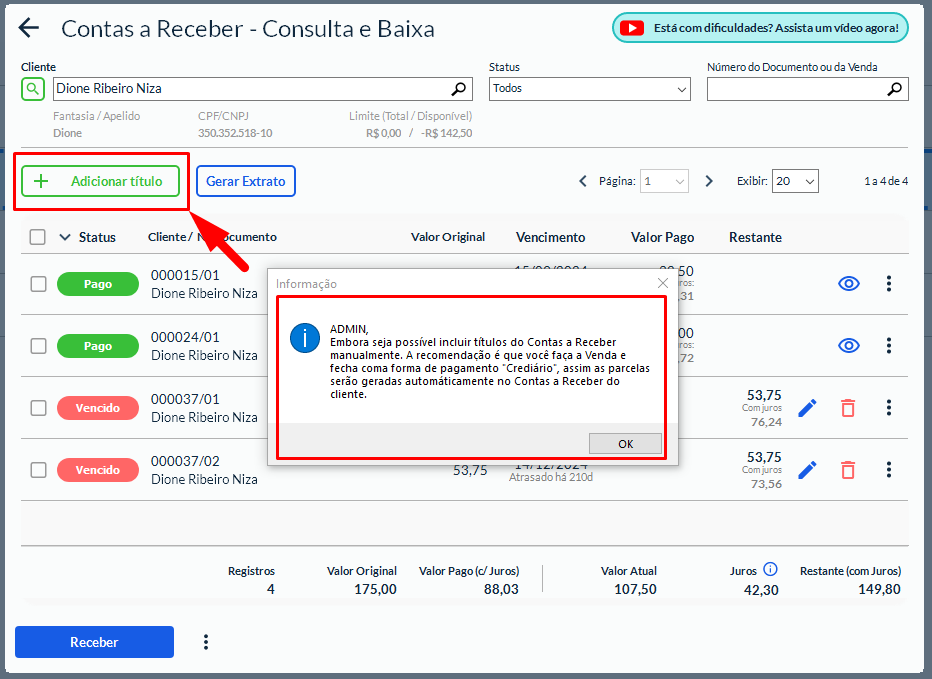Open the Página number dropdown
This screenshot has height=679, width=932.
coord(665,181)
